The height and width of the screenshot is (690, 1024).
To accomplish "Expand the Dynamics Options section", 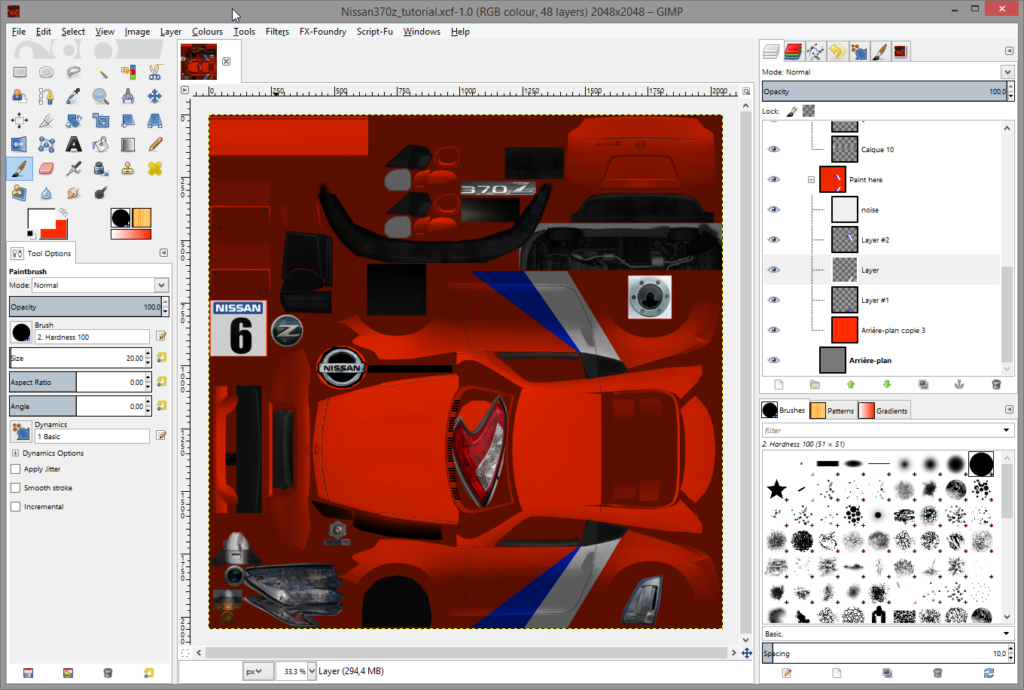I will 15,453.
